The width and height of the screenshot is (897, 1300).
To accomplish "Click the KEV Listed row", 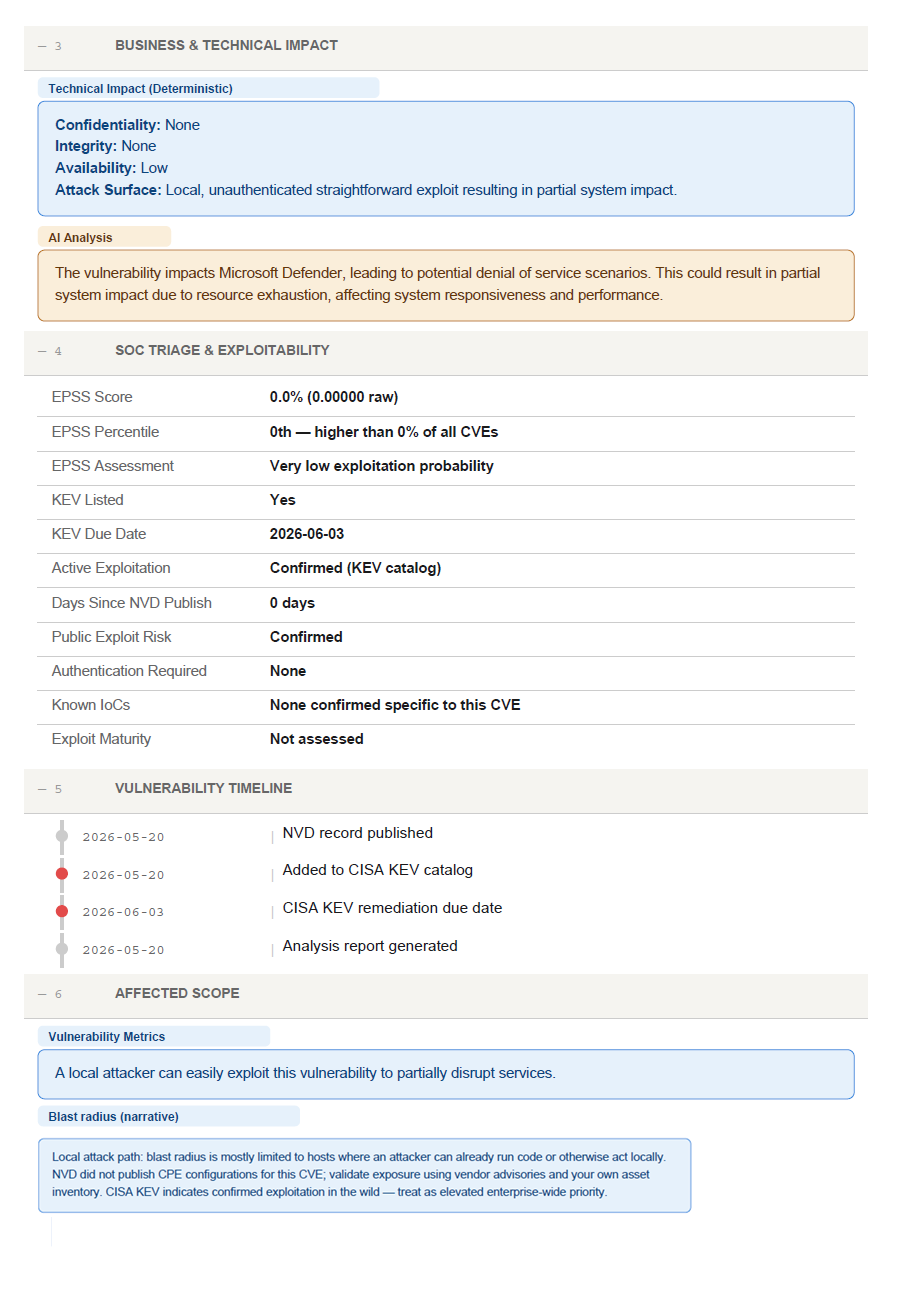I will [x=446, y=500].
